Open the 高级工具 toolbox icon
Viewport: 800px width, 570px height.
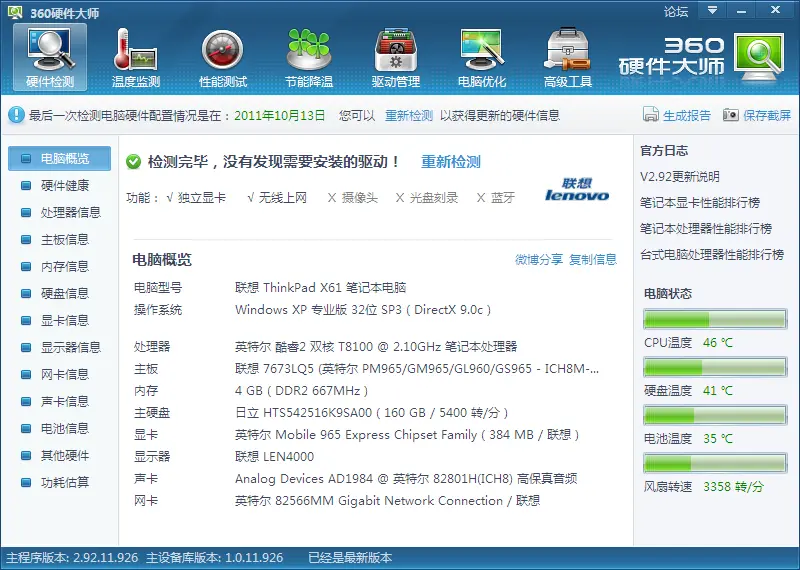567,57
